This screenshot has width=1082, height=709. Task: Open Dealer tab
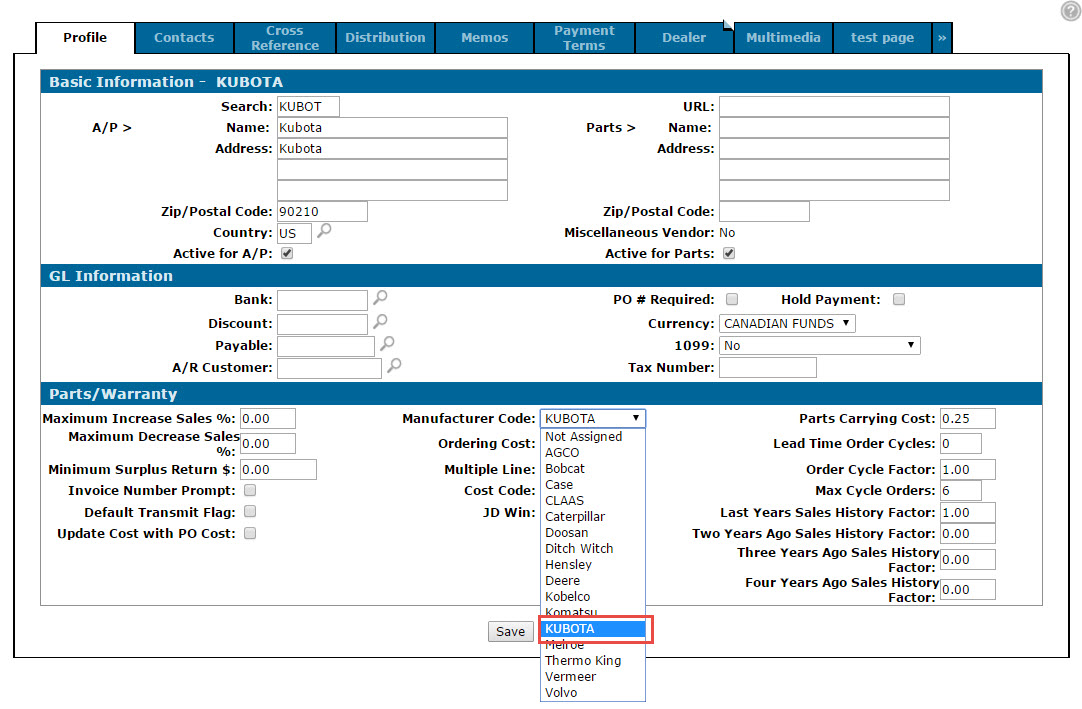684,38
